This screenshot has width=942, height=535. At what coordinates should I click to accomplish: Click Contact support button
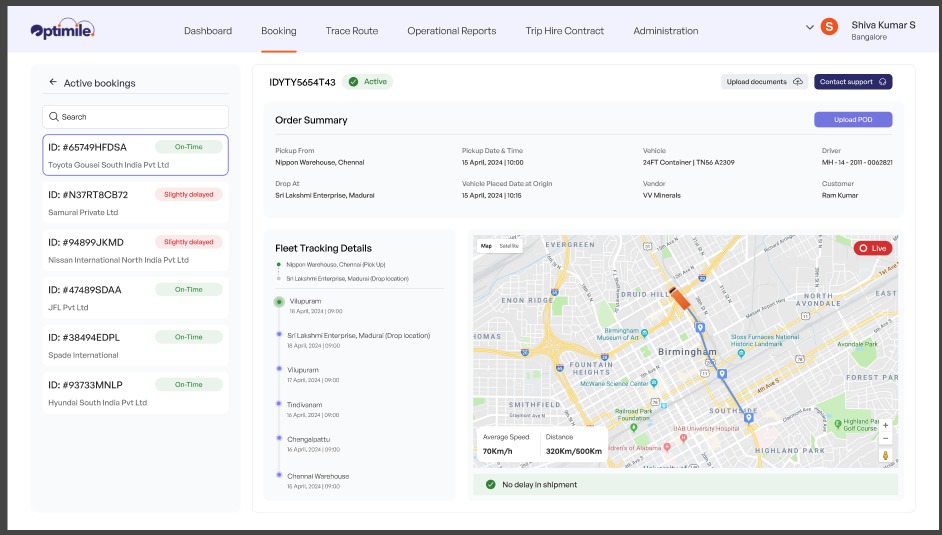coord(853,82)
